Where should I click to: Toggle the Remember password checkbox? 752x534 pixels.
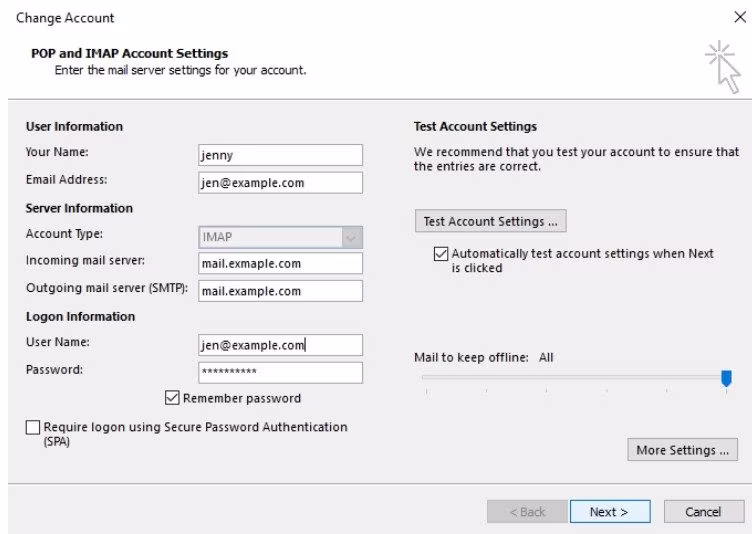(174, 398)
